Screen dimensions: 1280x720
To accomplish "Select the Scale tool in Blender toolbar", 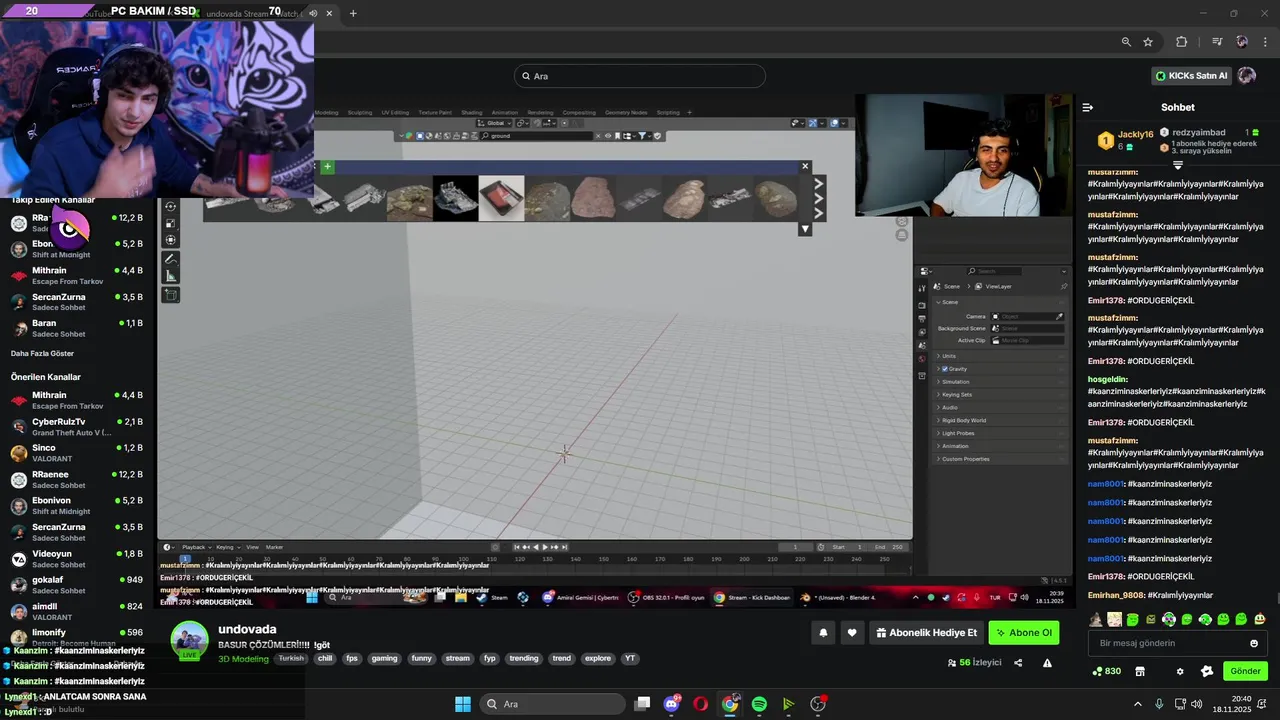I will coord(170,223).
